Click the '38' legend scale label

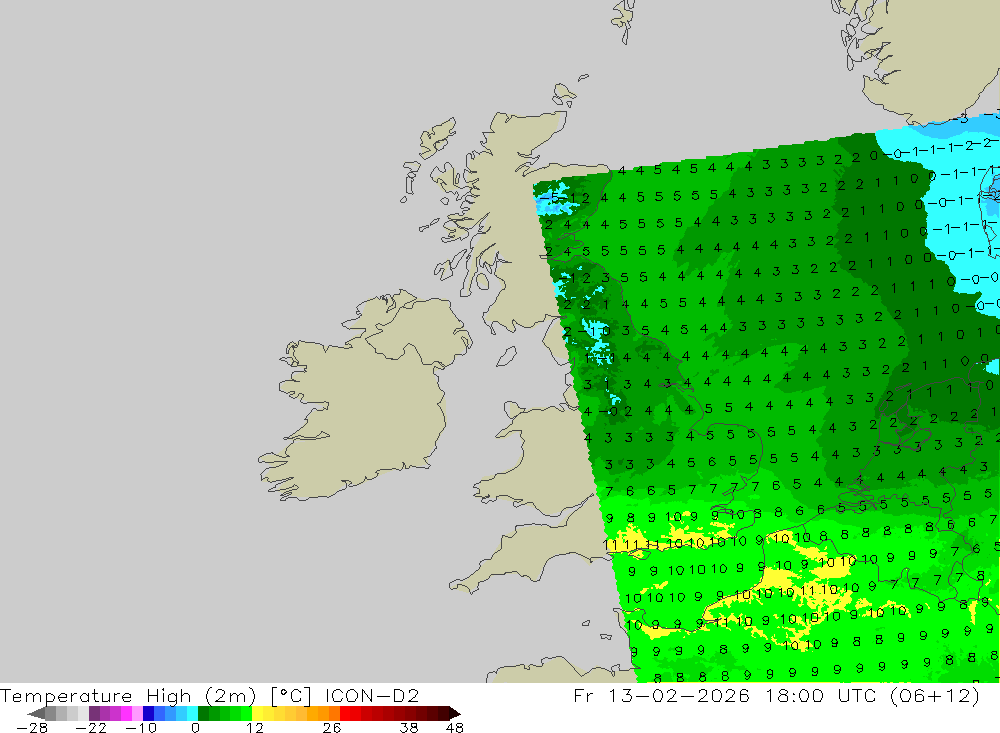(x=409, y=727)
